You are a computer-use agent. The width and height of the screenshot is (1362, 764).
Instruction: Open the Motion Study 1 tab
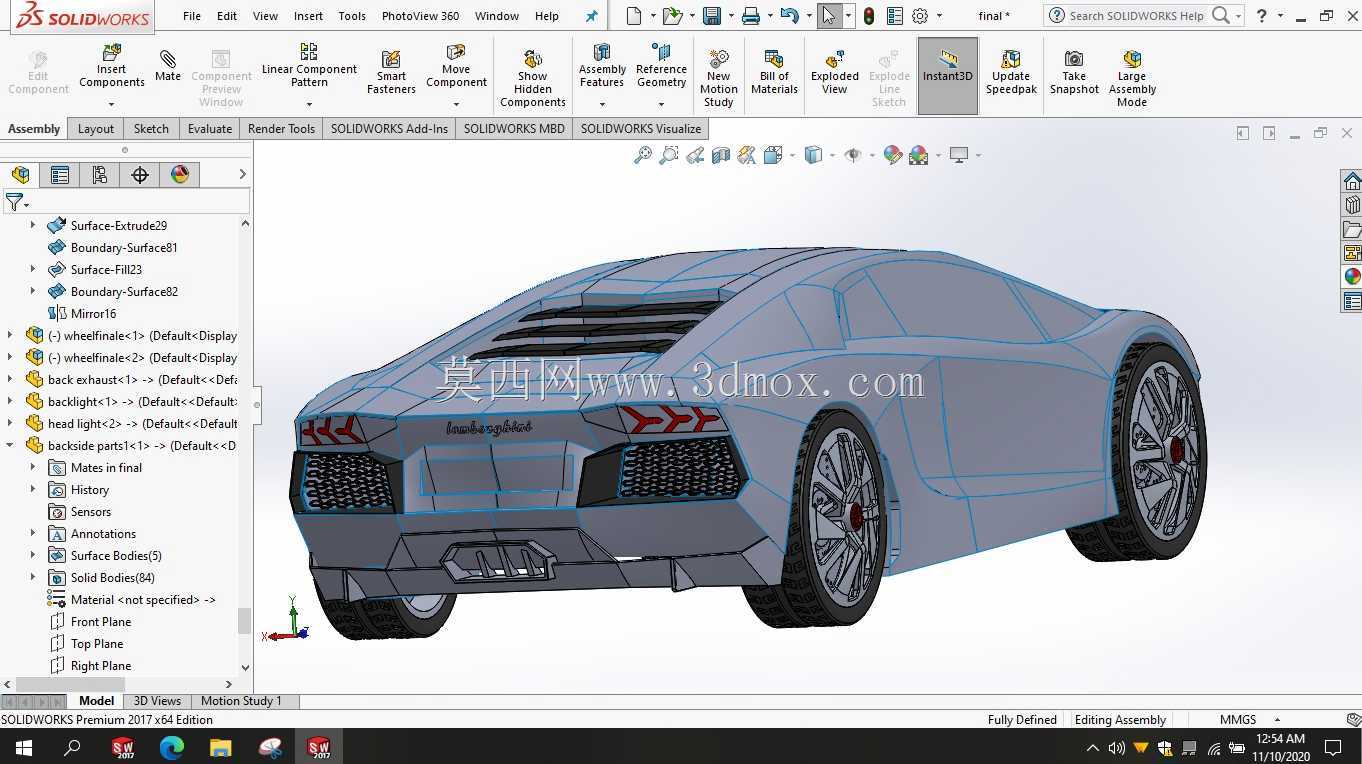241,701
